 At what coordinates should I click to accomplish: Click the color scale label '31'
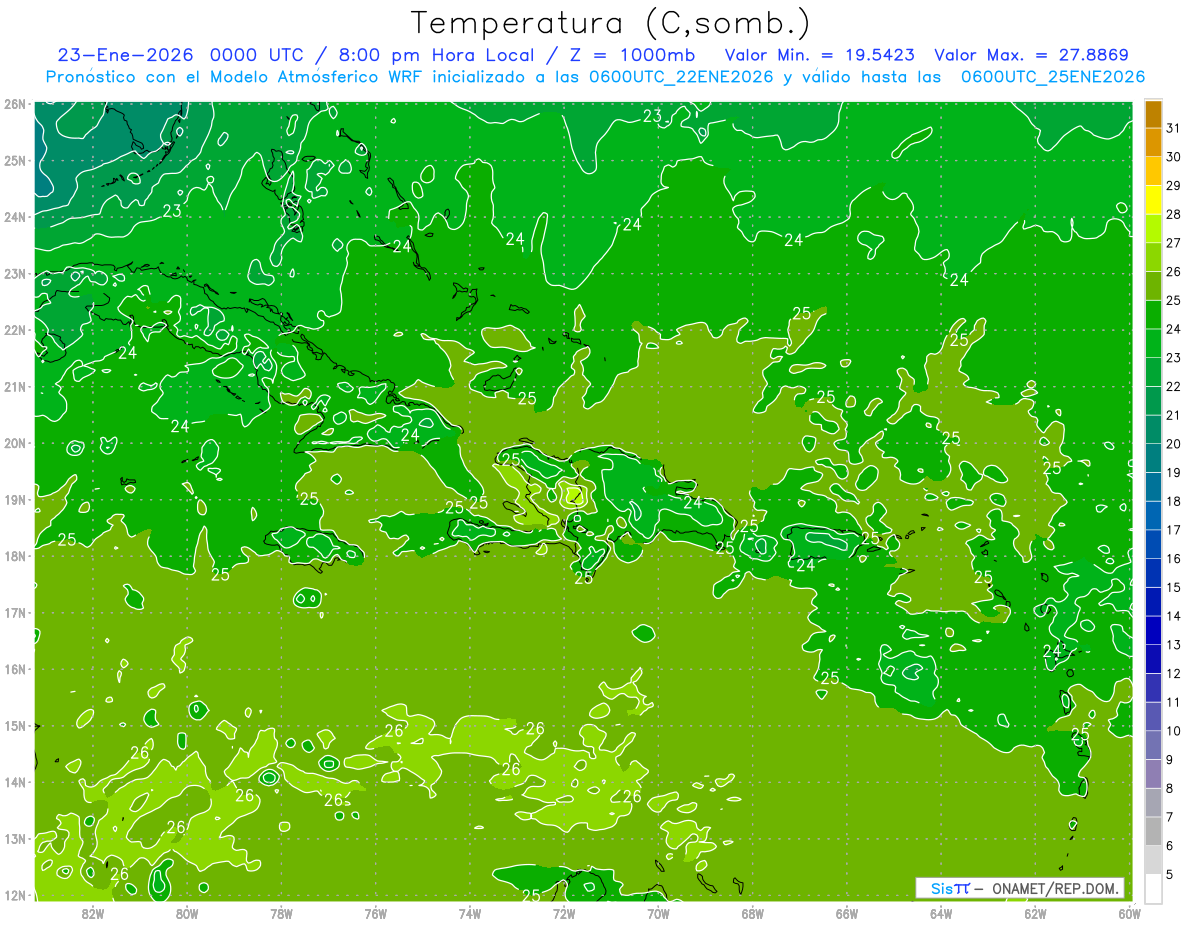click(1173, 128)
